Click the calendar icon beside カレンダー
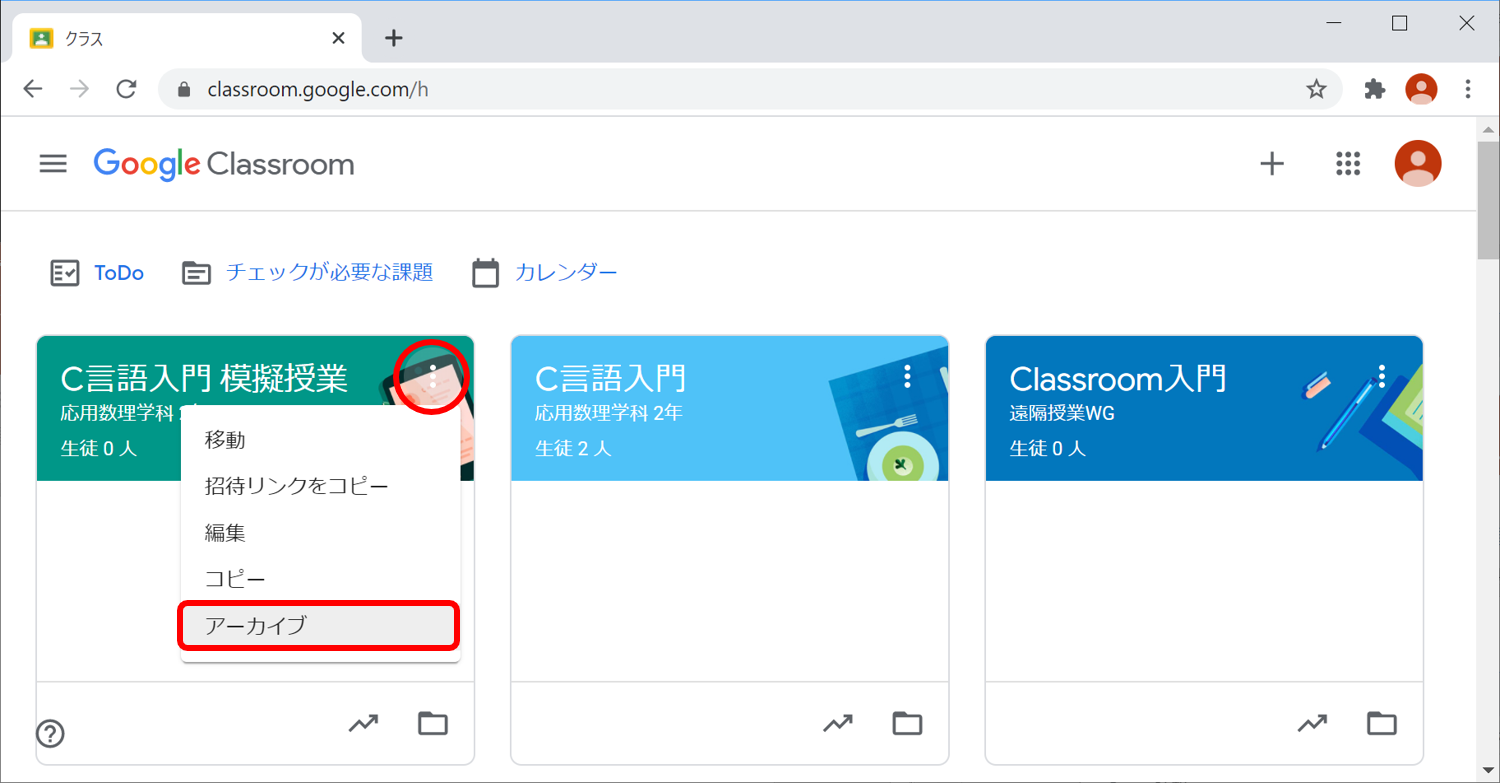Image resolution: width=1500 pixels, height=783 pixels. 486,273
